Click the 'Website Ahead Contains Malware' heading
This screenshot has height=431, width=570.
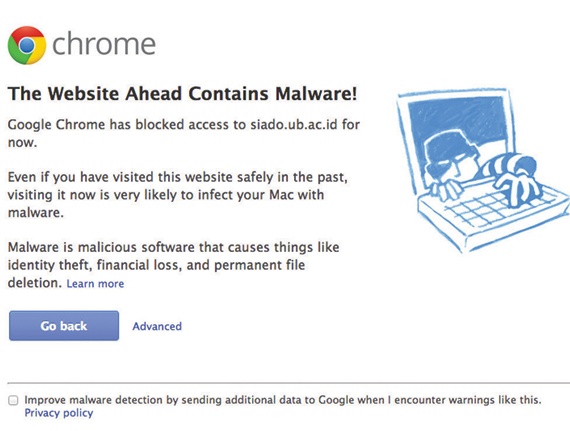(x=182, y=93)
